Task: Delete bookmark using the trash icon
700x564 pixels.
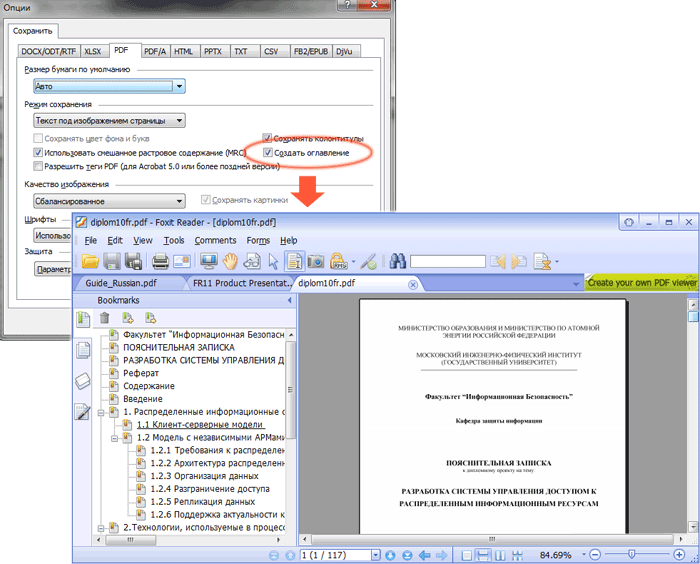Action: coord(105,319)
